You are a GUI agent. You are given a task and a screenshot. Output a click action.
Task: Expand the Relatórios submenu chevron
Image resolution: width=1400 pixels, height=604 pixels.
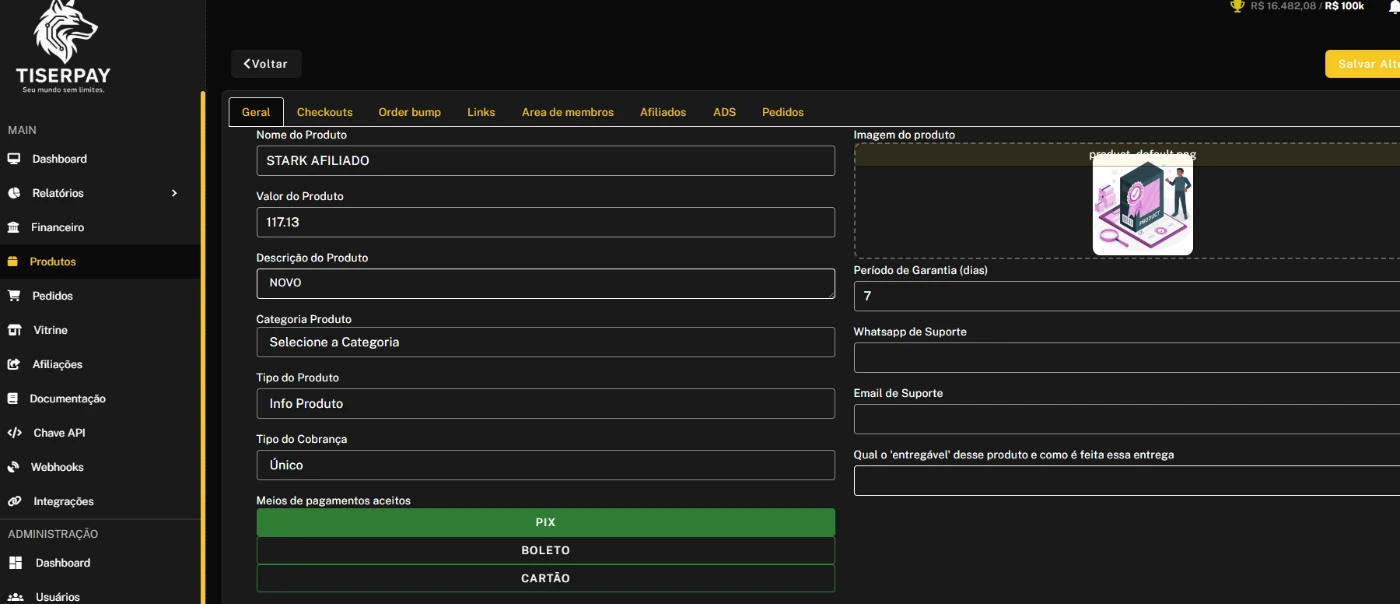coord(174,193)
